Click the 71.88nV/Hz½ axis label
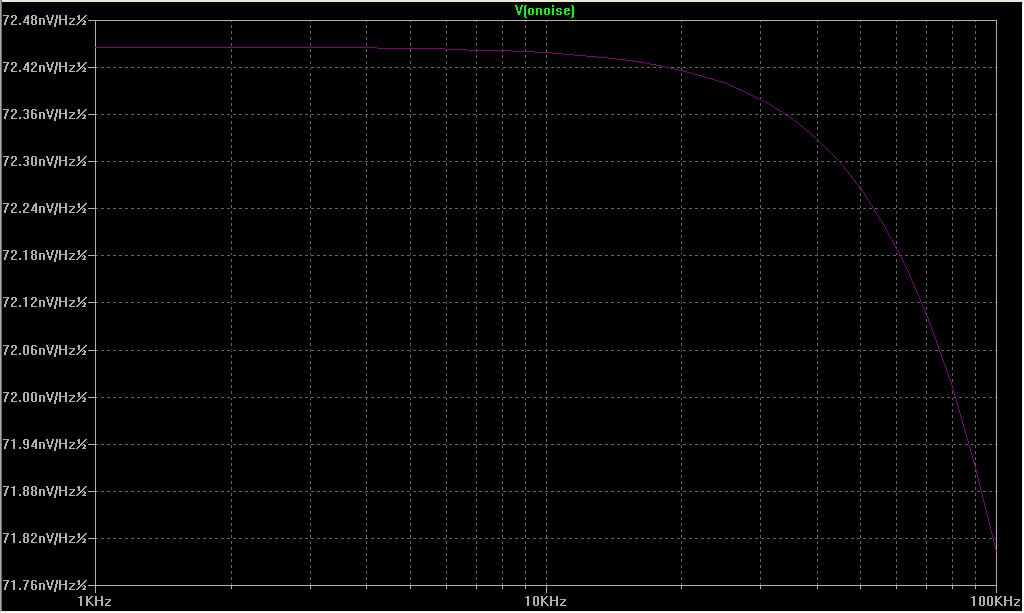The image size is (1024, 613). [44, 491]
